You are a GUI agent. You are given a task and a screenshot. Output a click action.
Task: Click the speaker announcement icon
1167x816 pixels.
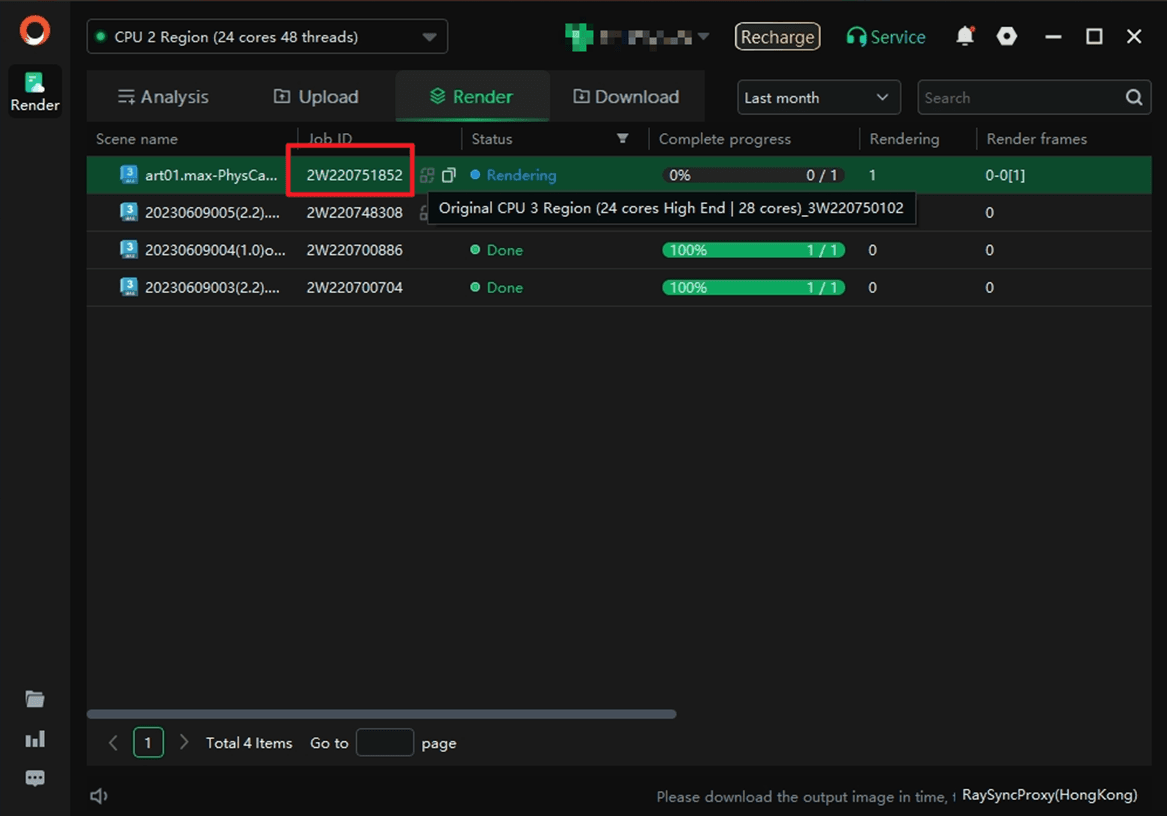click(99, 796)
